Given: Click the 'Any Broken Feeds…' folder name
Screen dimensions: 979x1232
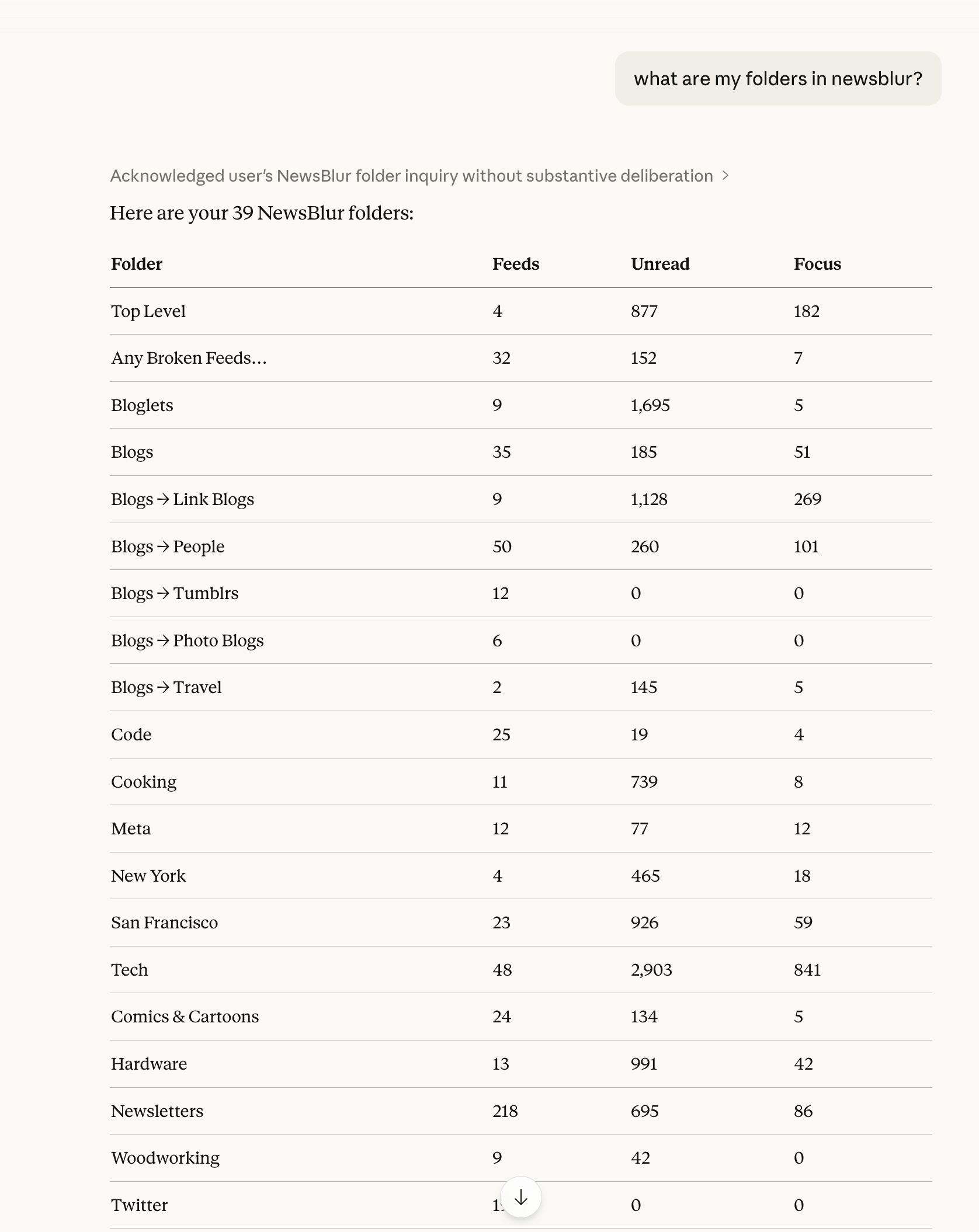Looking at the screenshot, I should point(189,358).
